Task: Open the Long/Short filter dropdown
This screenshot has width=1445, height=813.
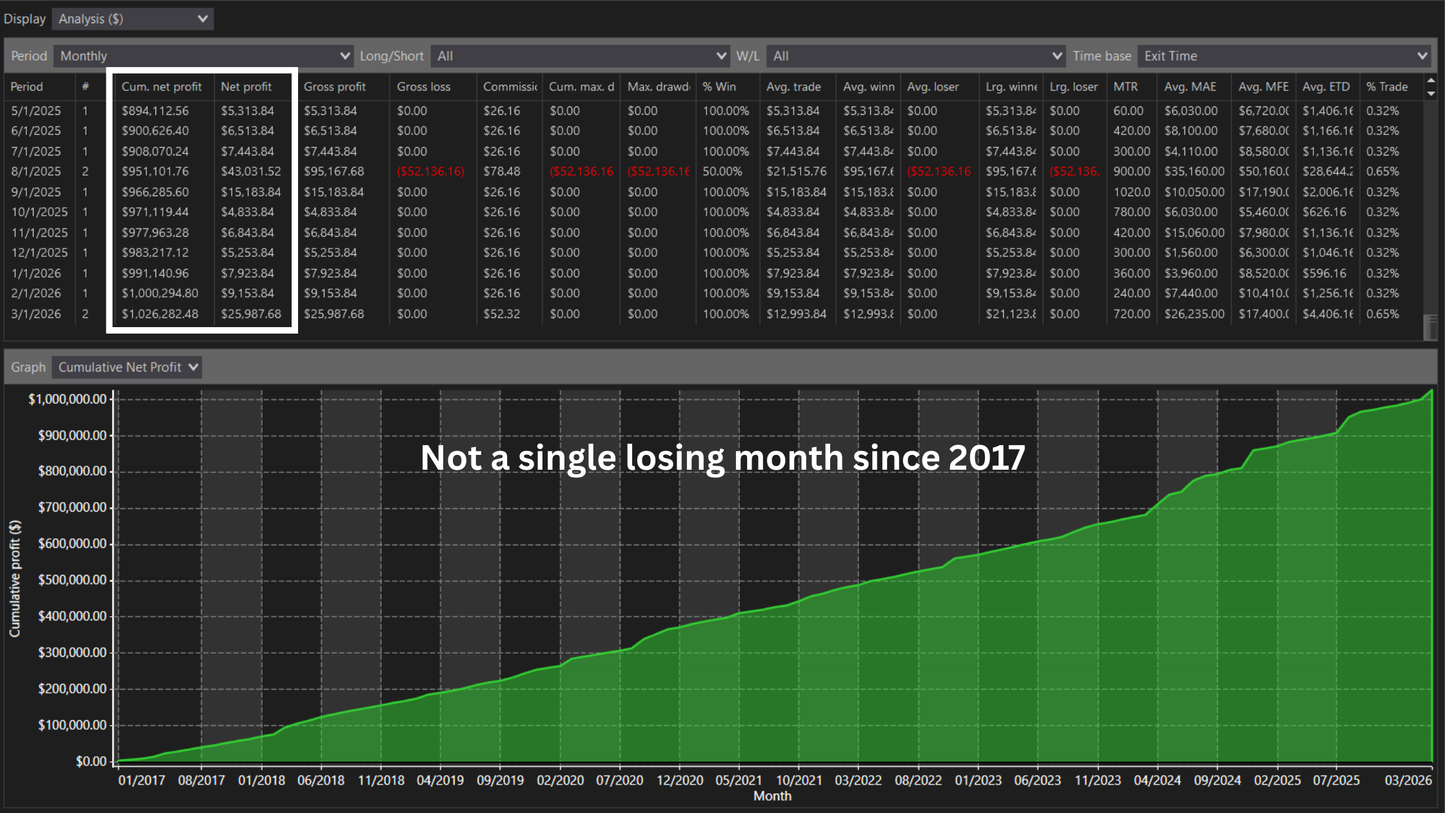Action: pyautogui.click(x=581, y=56)
